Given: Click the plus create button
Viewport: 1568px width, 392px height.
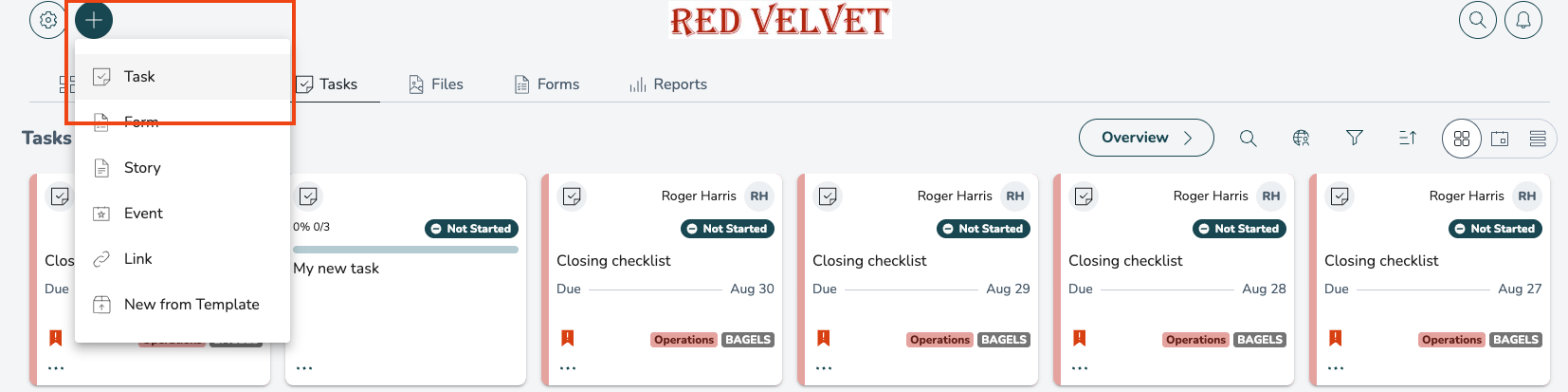Looking at the screenshot, I should (x=94, y=20).
